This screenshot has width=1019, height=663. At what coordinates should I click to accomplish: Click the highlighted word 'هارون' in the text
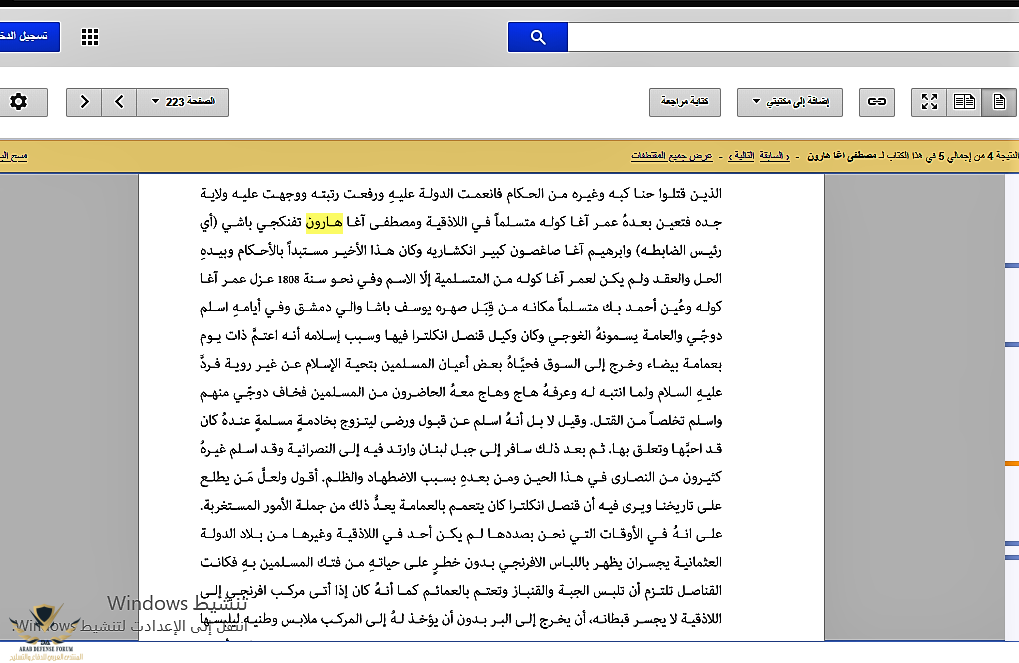[x=324, y=221]
